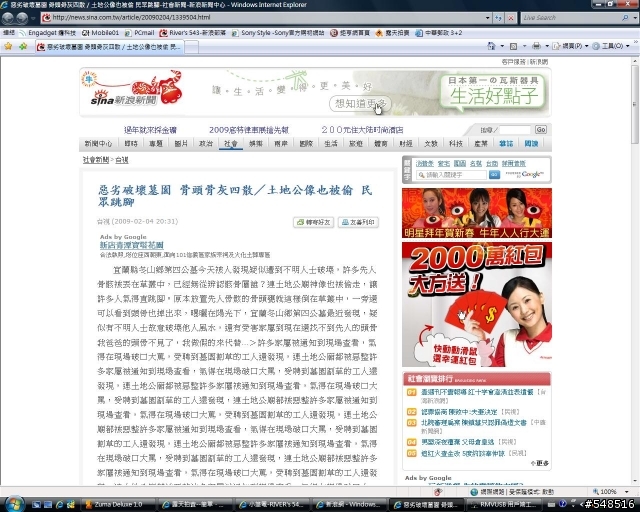Go forward with the browser Forward arrow

tap(22, 18)
